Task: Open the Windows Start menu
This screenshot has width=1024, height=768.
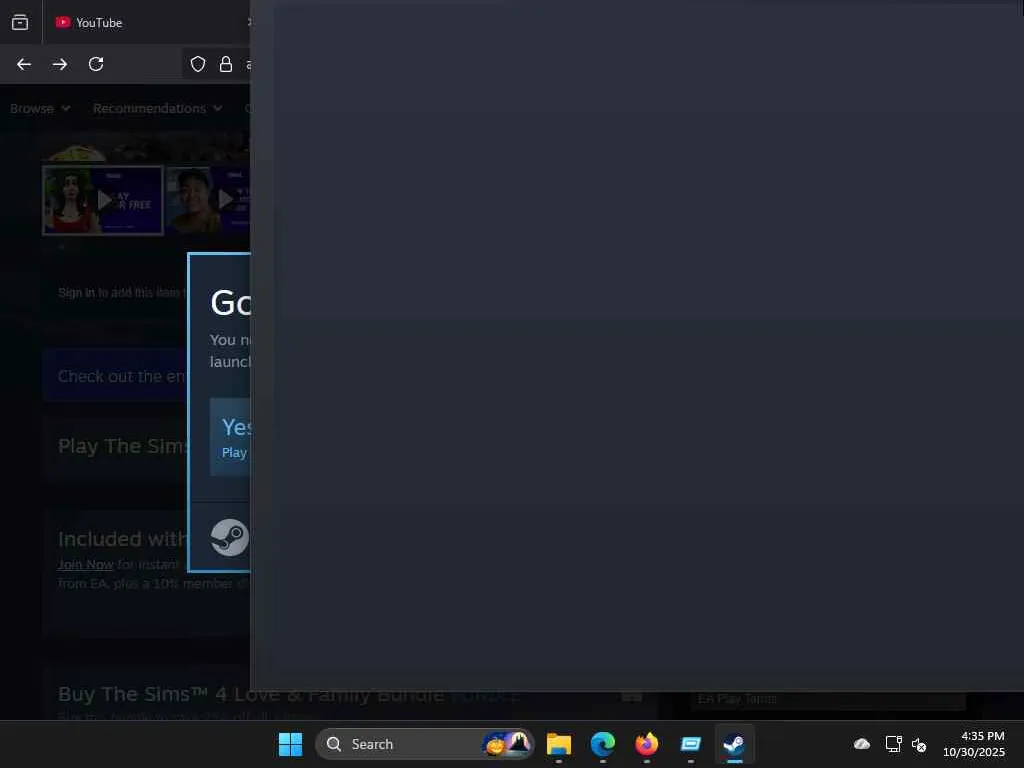Action: 291,744
